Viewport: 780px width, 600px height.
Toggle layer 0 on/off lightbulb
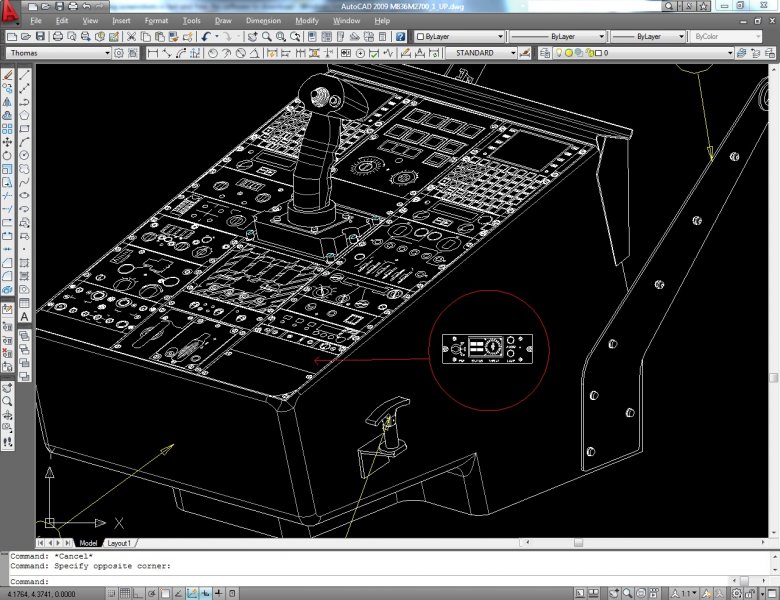click(559, 53)
